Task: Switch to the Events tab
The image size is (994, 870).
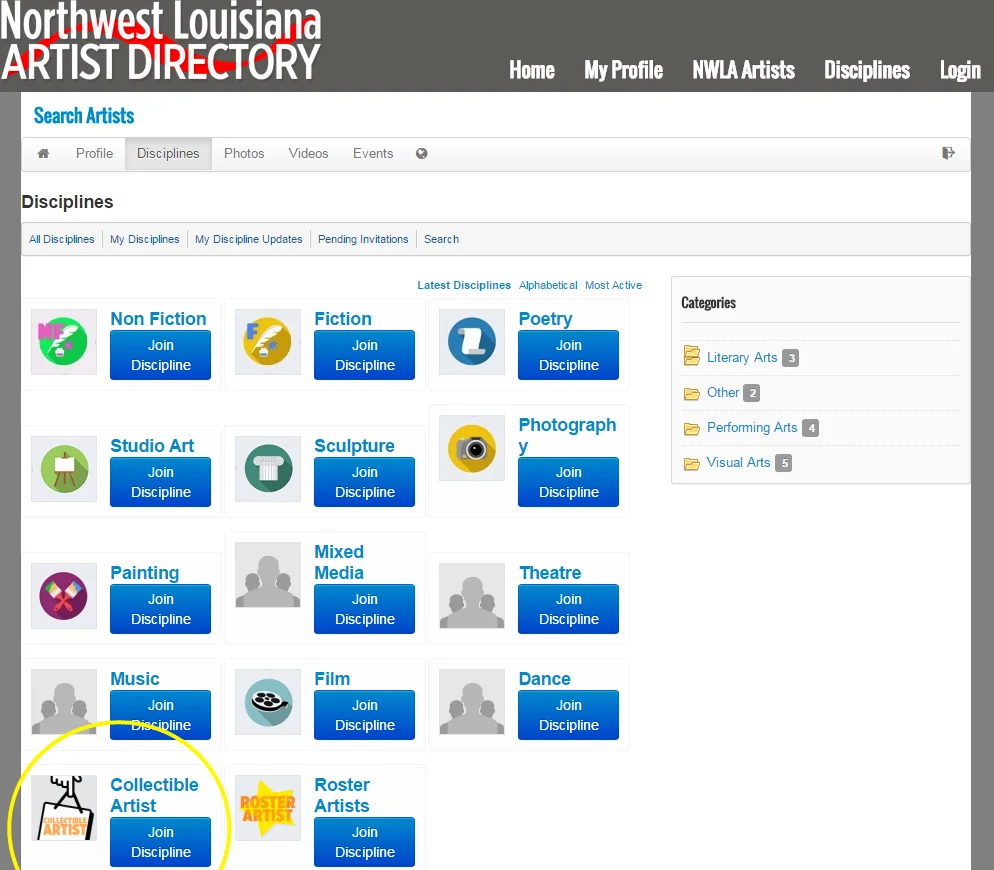Action: pyautogui.click(x=373, y=153)
